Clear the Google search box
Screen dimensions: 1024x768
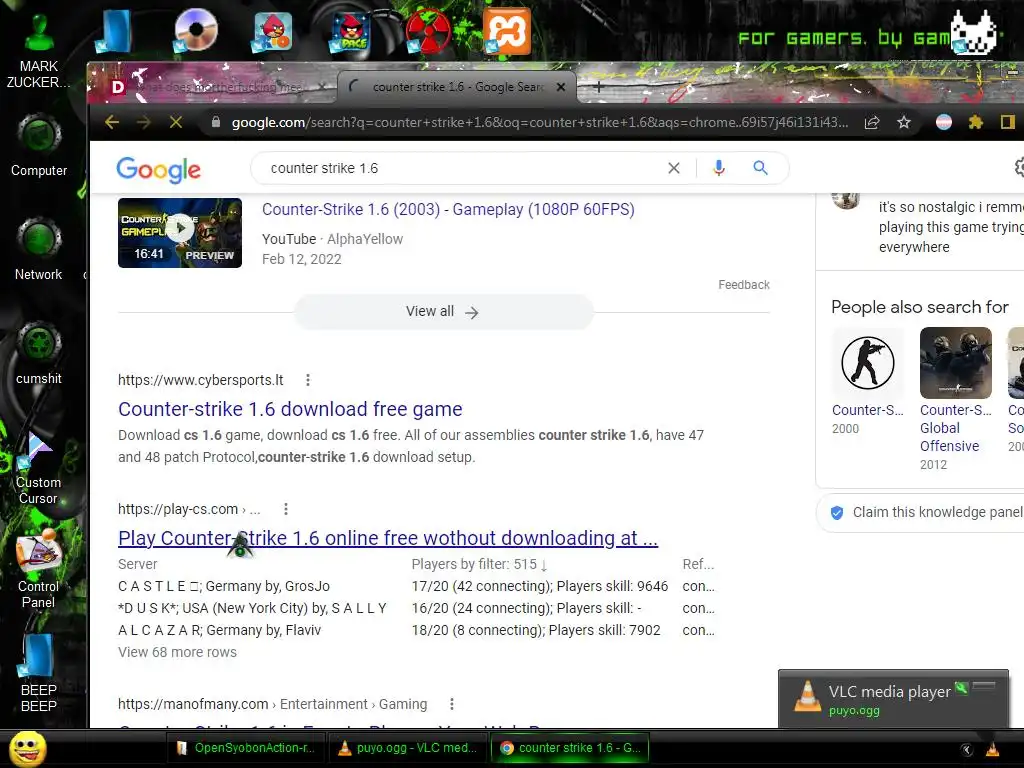[674, 168]
